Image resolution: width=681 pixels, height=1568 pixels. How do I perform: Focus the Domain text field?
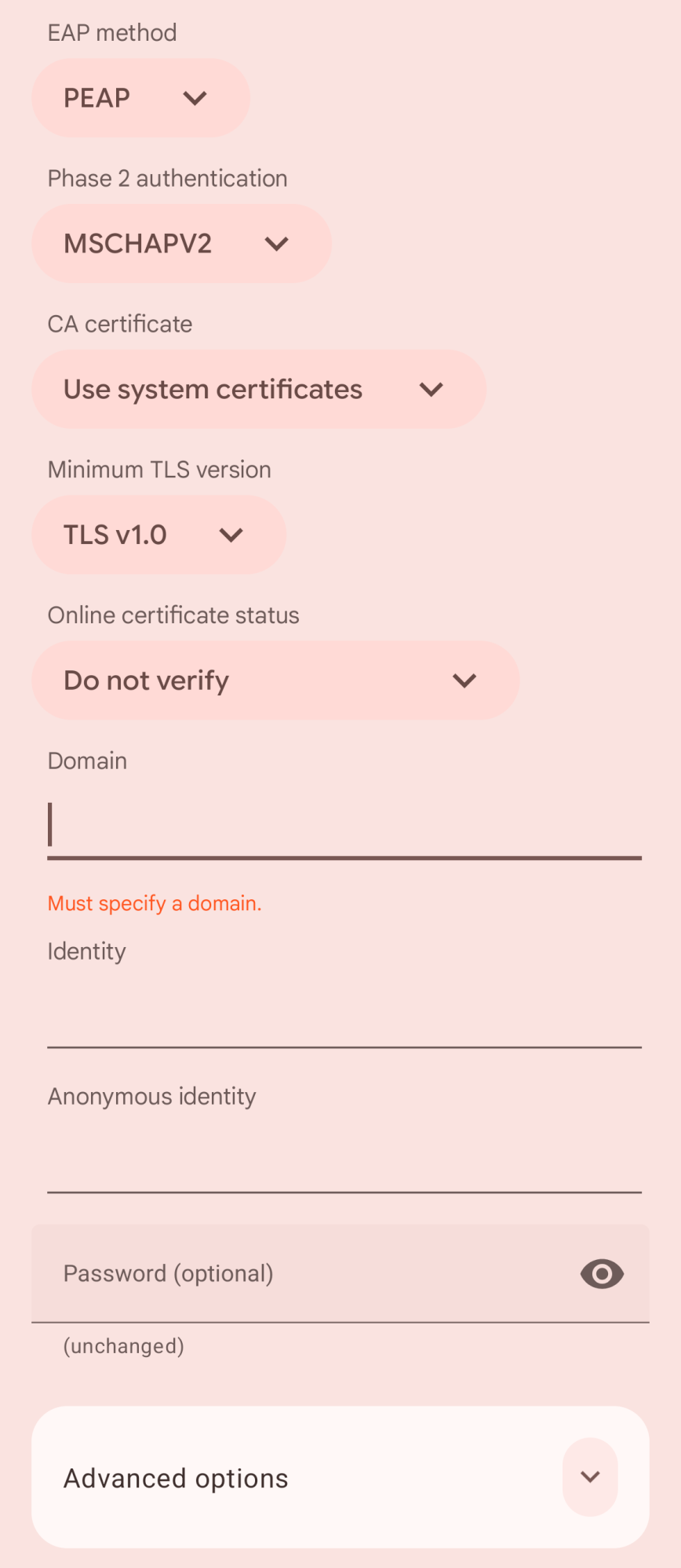pos(344,827)
